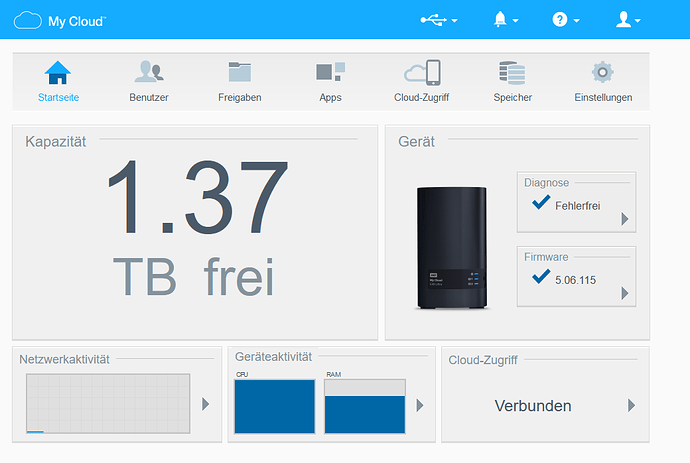Screen dimensions: 690x463
Task: Expand Netzwerkaktivität with the arrow
Action: [206, 404]
